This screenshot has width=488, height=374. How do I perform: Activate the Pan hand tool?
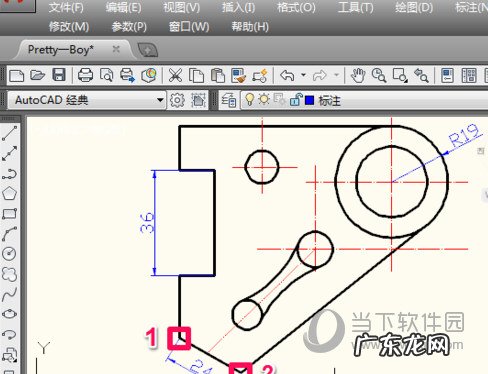click(x=358, y=75)
